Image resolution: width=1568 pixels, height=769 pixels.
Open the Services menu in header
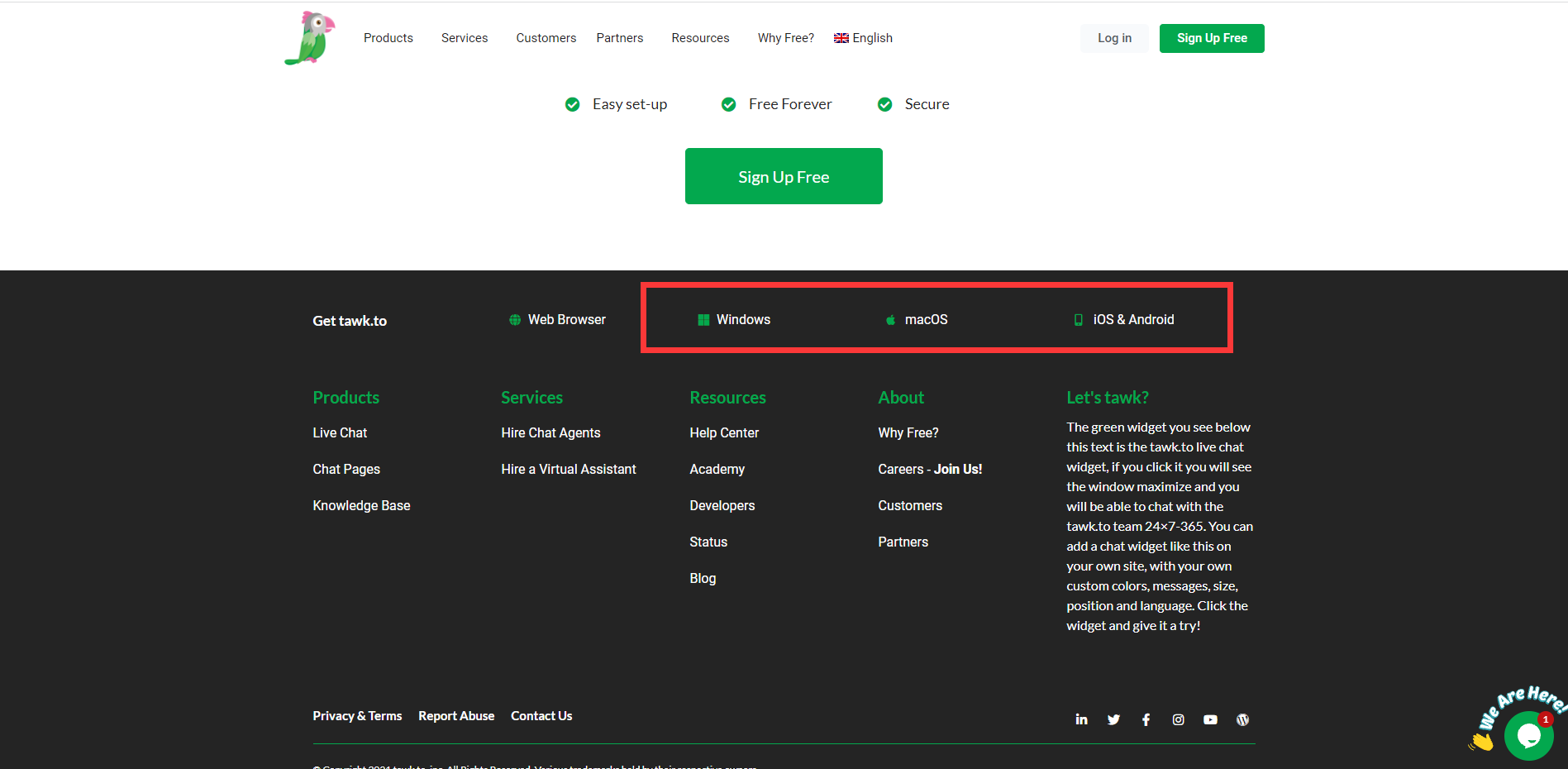[x=464, y=38]
